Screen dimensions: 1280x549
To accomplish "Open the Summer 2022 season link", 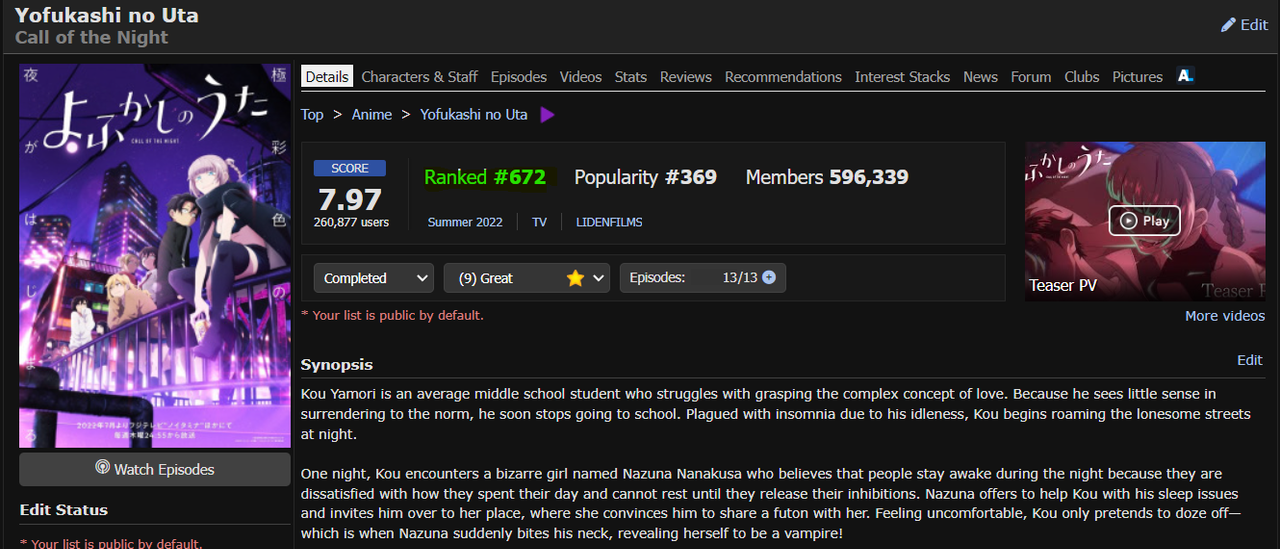I will (x=465, y=222).
